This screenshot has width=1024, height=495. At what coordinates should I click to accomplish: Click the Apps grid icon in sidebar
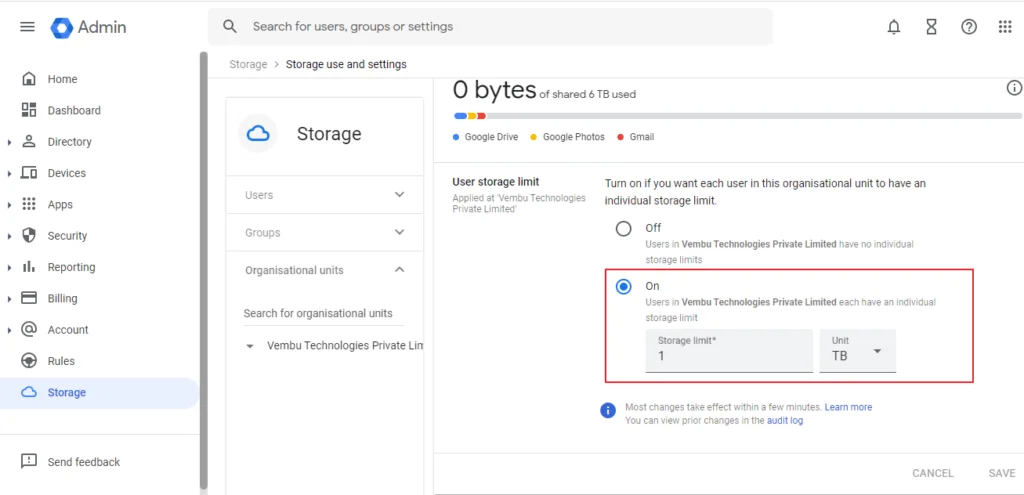tap(29, 204)
